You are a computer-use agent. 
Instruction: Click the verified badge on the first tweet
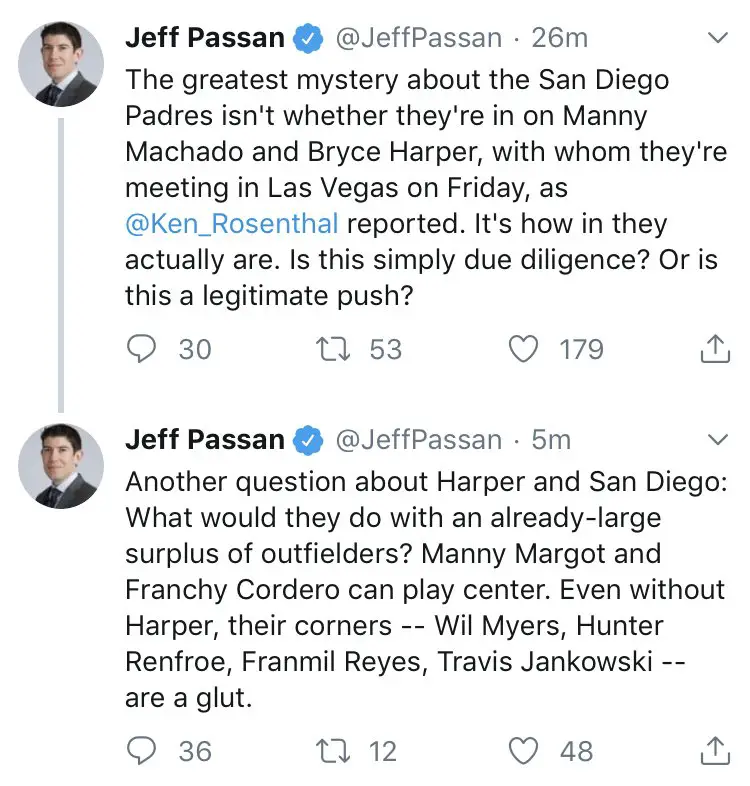tap(308, 40)
